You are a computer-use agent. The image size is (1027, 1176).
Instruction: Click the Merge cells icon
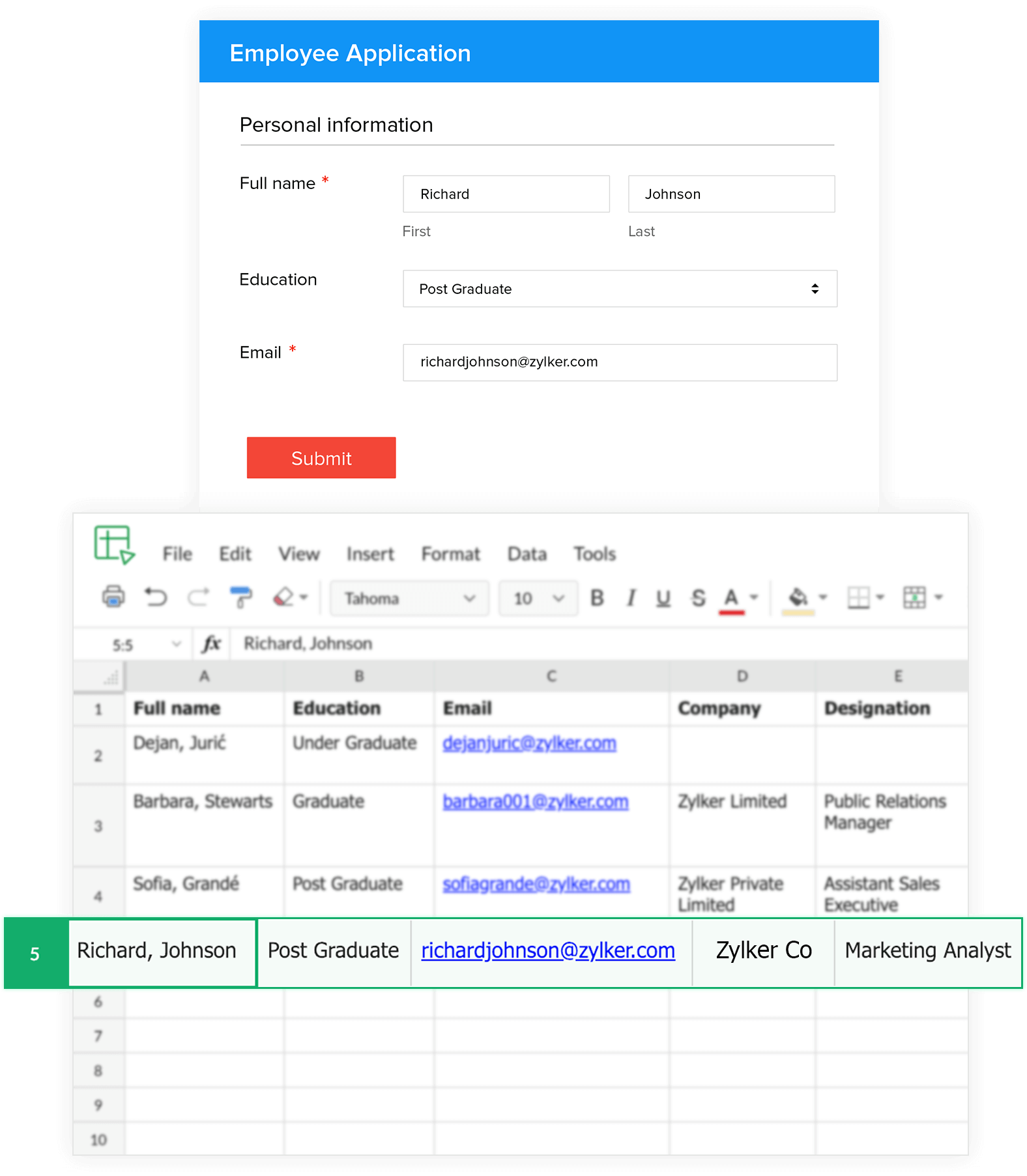point(914,597)
